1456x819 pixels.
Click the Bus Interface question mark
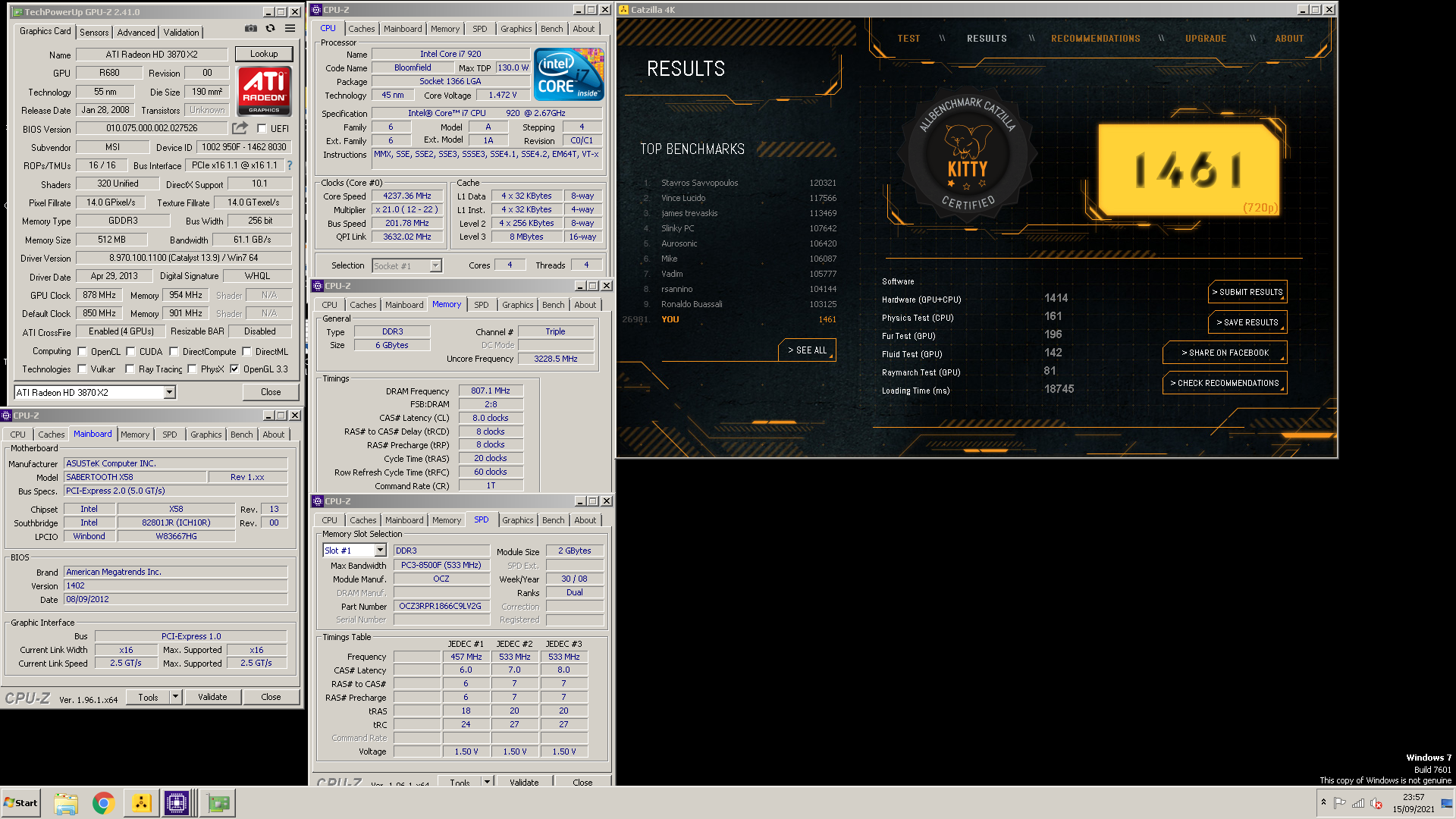pyautogui.click(x=290, y=165)
